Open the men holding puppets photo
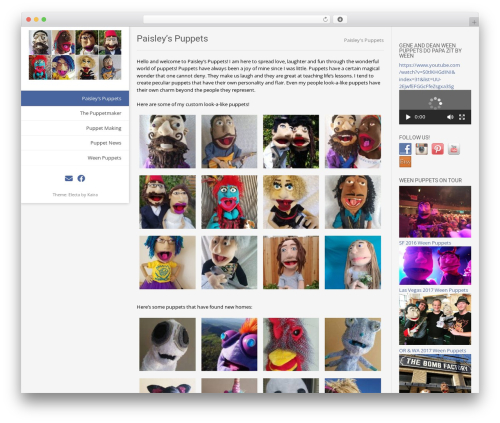The image size is (500, 423). [x=435, y=319]
